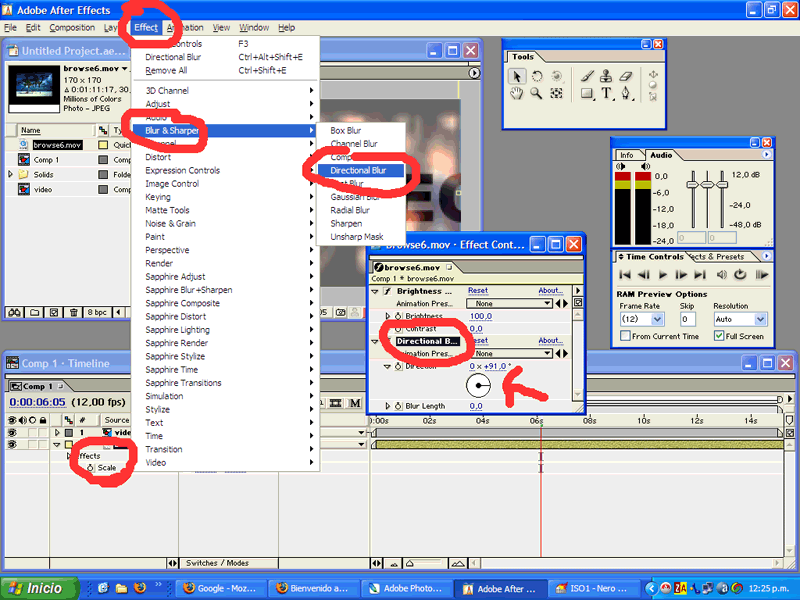Click the Skip input field
Screen dimensions: 800x600
click(687, 319)
